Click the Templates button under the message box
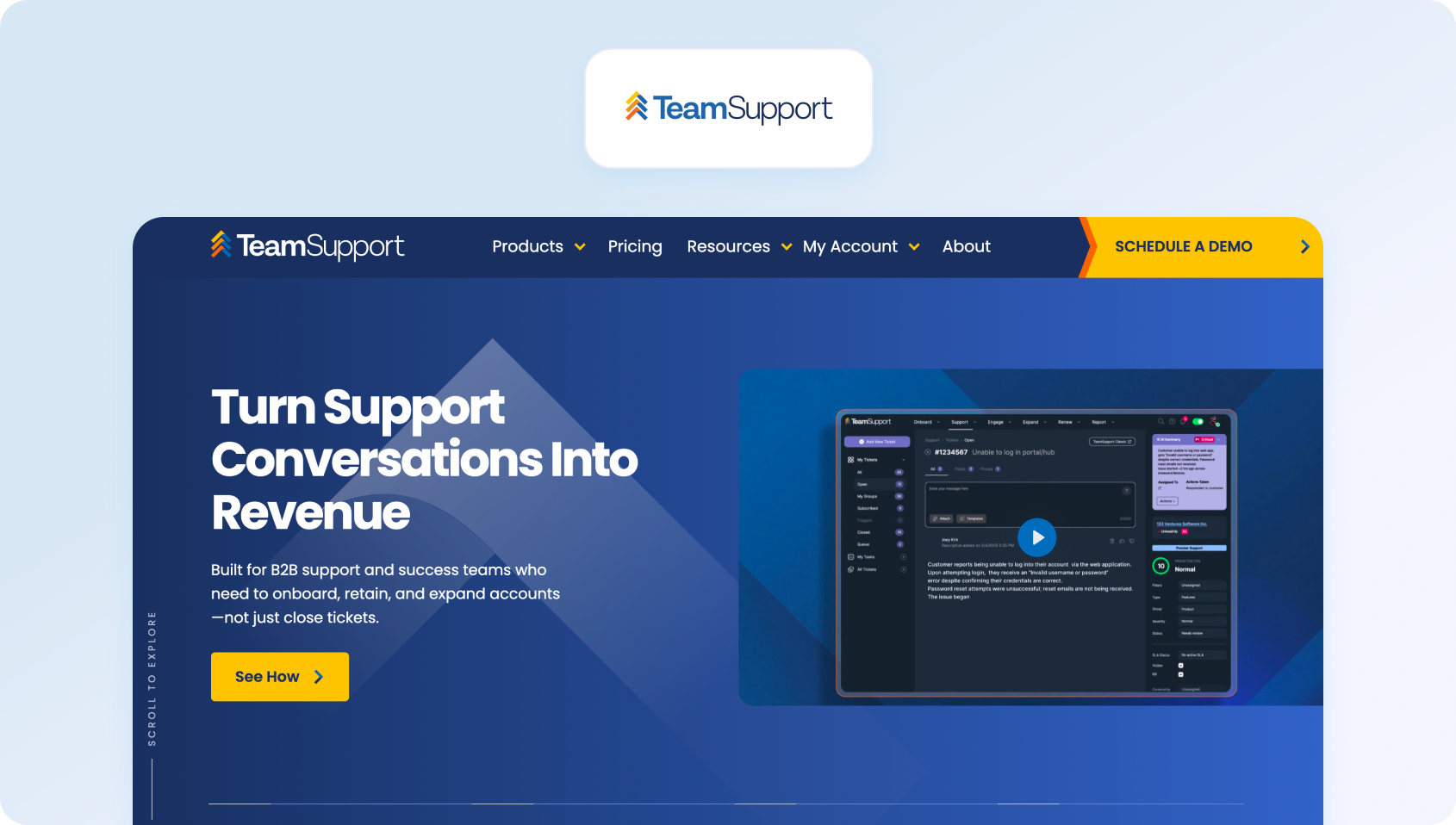This screenshot has width=1456, height=825. [x=971, y=518]
